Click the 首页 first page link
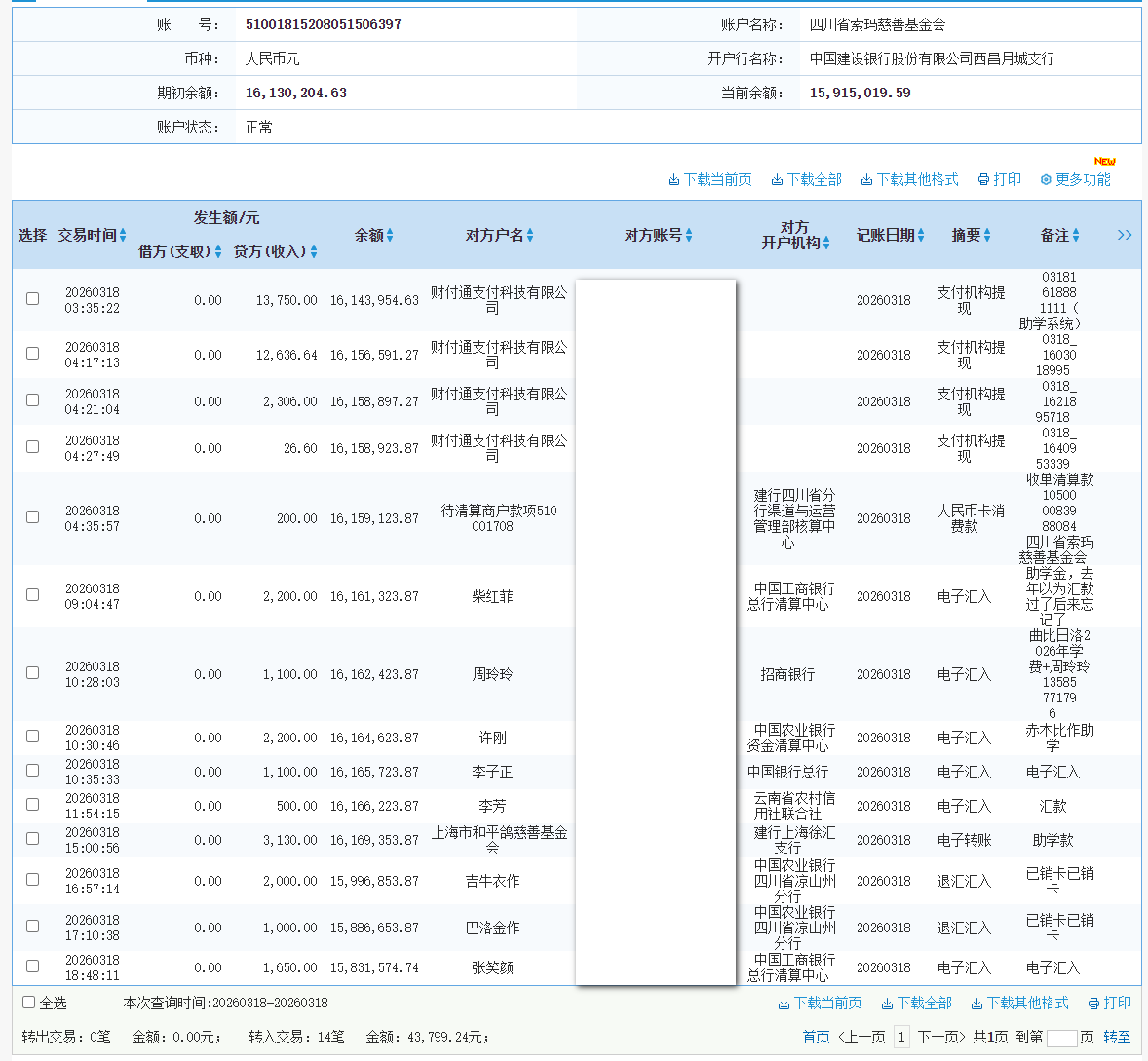Screen dimensions: 1148x1061 pyautogui.click(x=816, y=1036)
